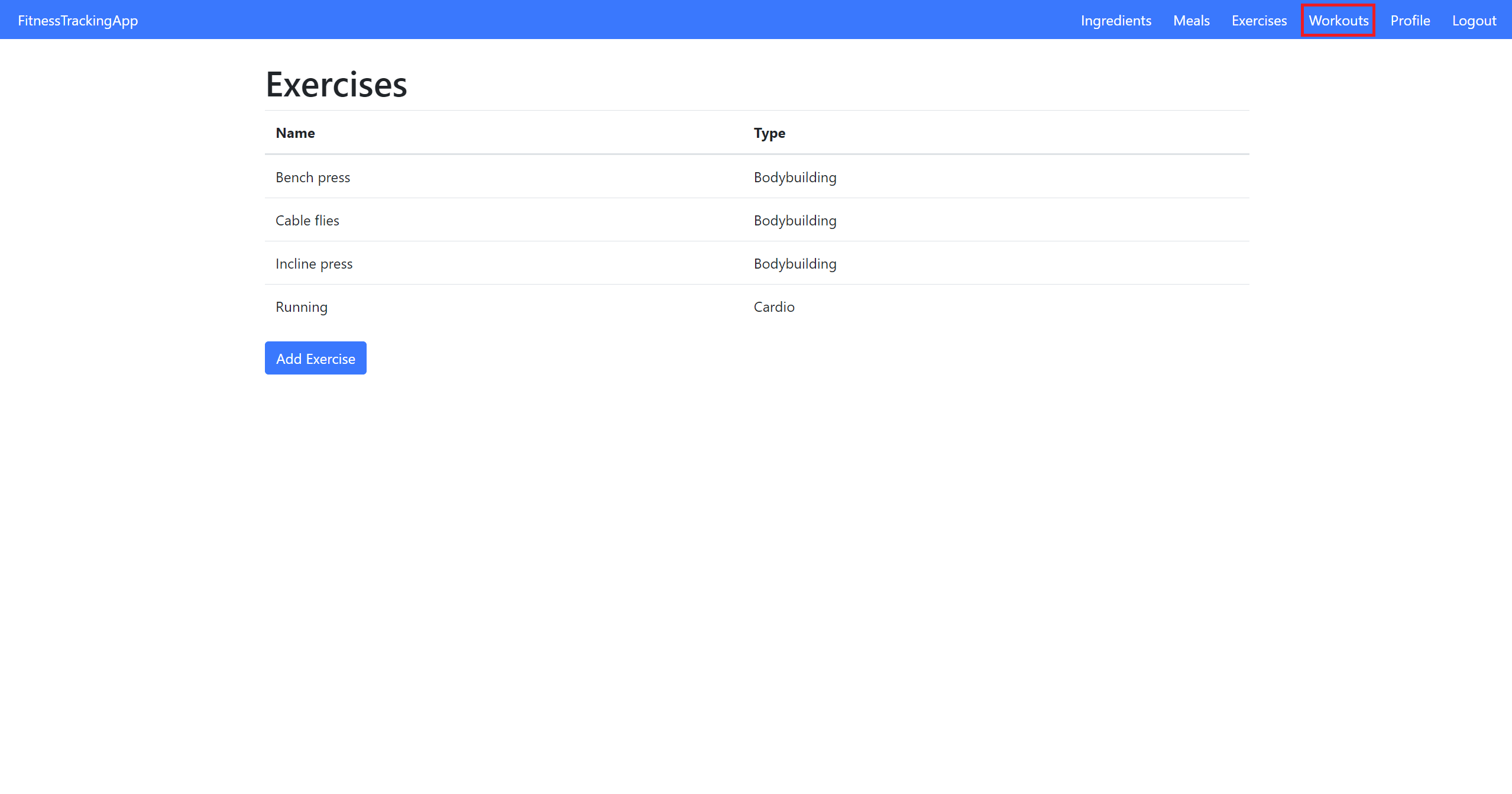This screenshot has width=1512, height=794.
Task: Open the Ingredients nav link
Action: 1116,21
